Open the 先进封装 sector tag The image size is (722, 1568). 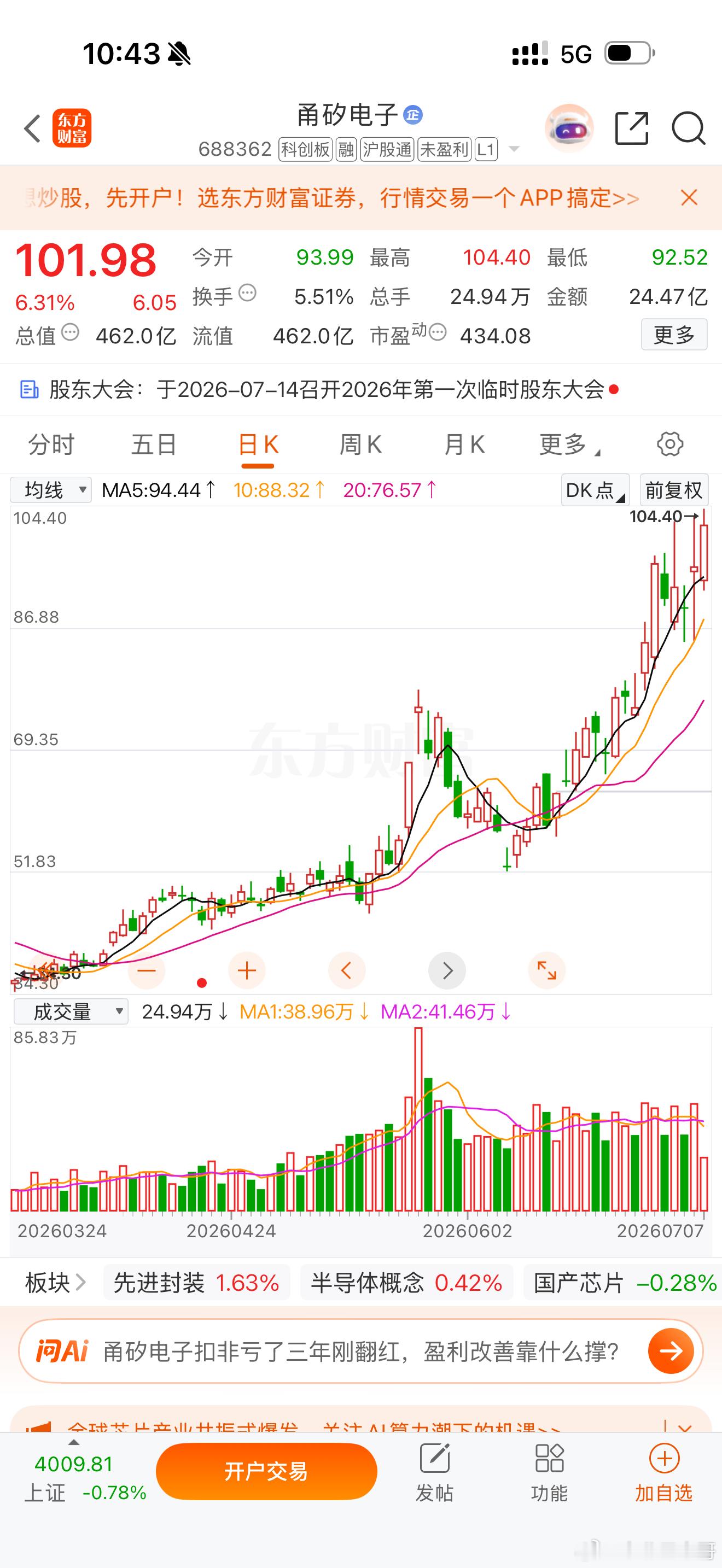pos(196,1283)
